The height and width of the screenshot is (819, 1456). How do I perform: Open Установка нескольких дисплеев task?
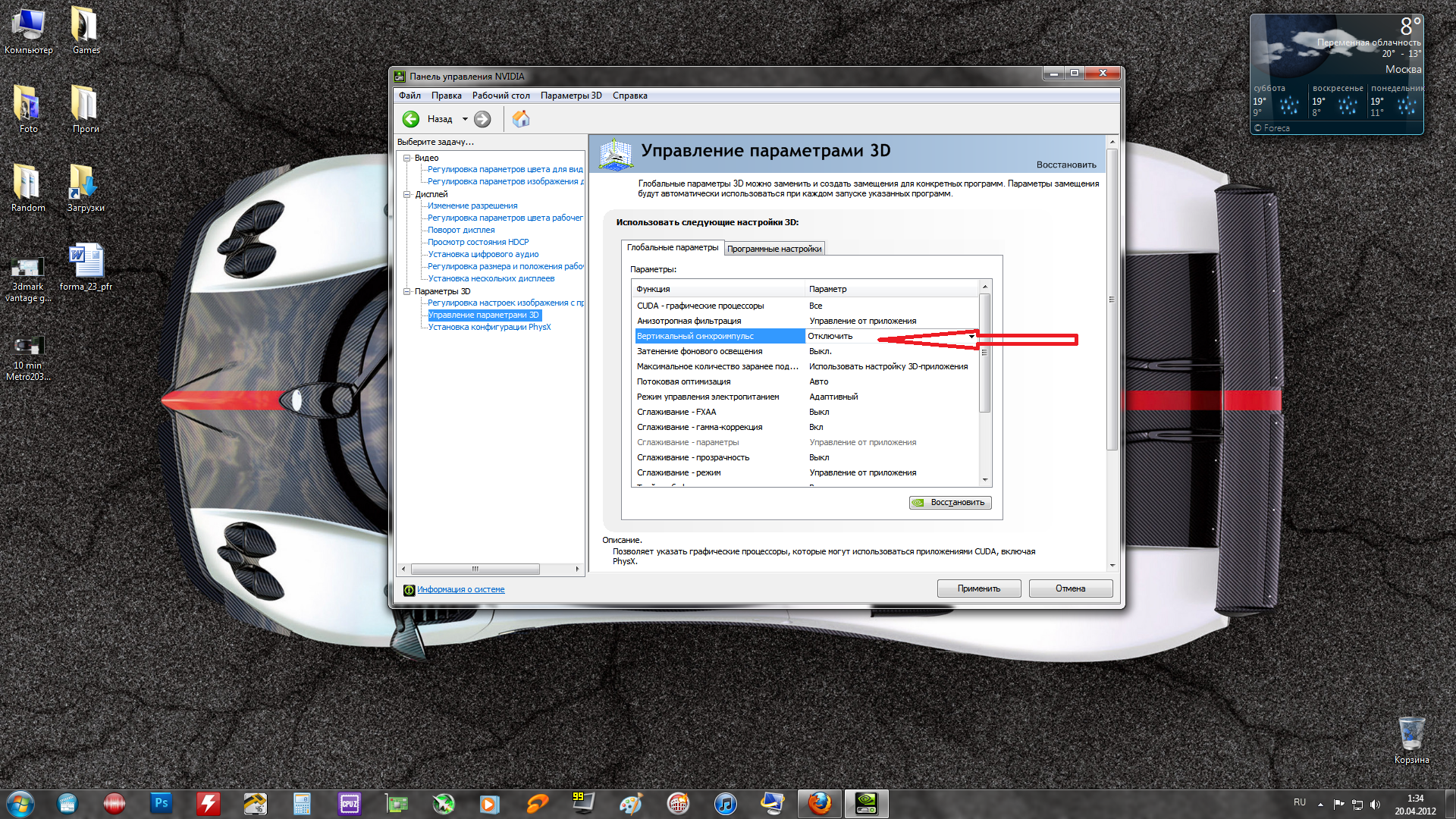tap(491, 278)
